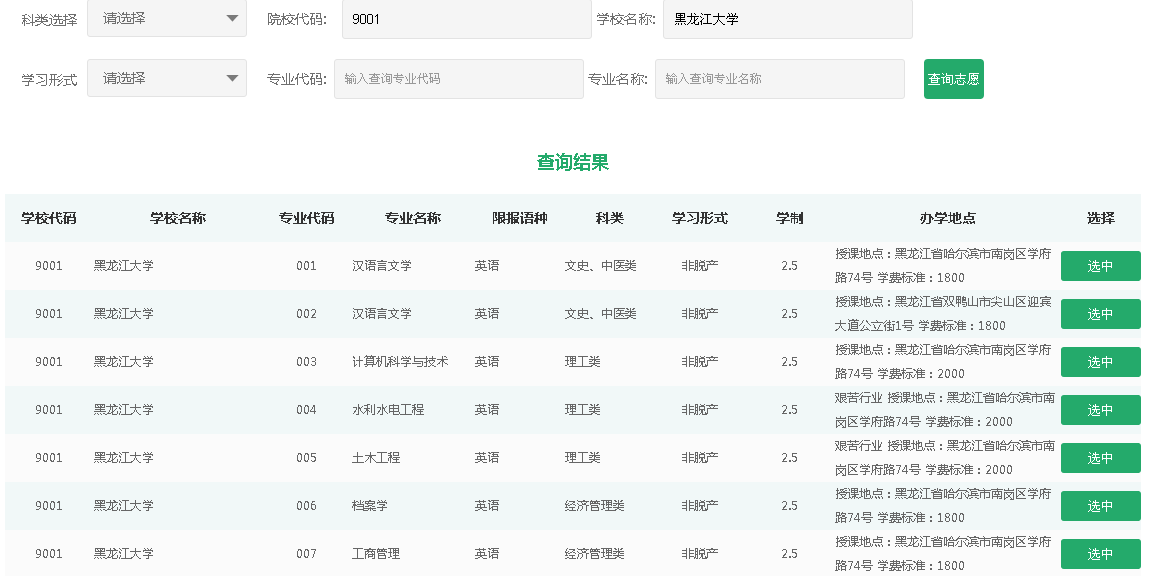
Task: Pick 006 档案学 using 选中 button
Action: 1100,506
